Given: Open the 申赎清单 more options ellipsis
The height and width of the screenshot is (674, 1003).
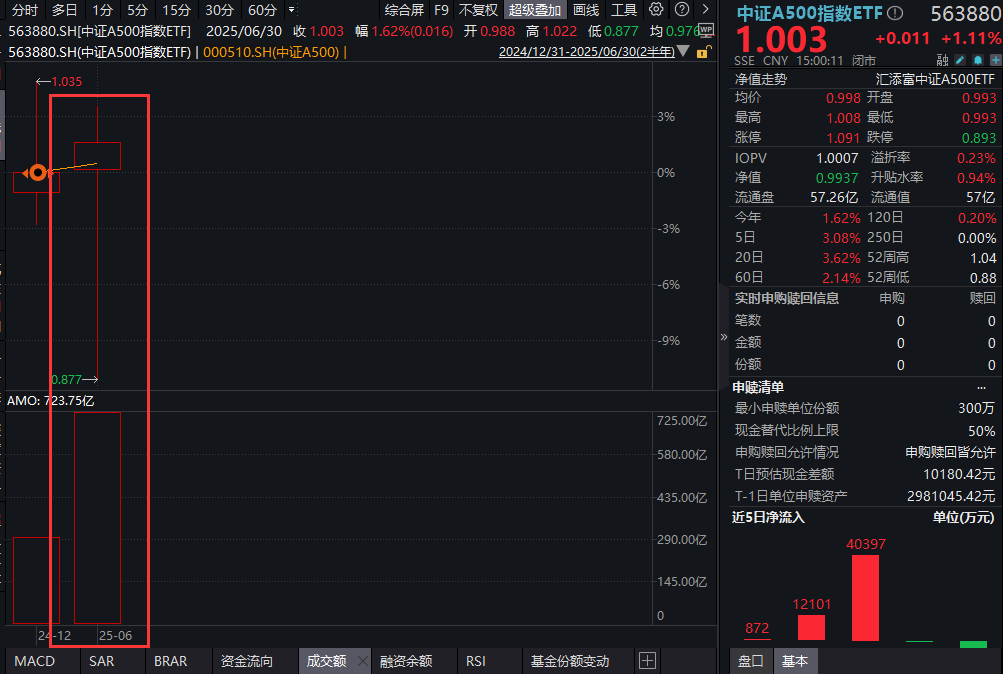Looking at the screenshot, I should (x=982, y=387).
